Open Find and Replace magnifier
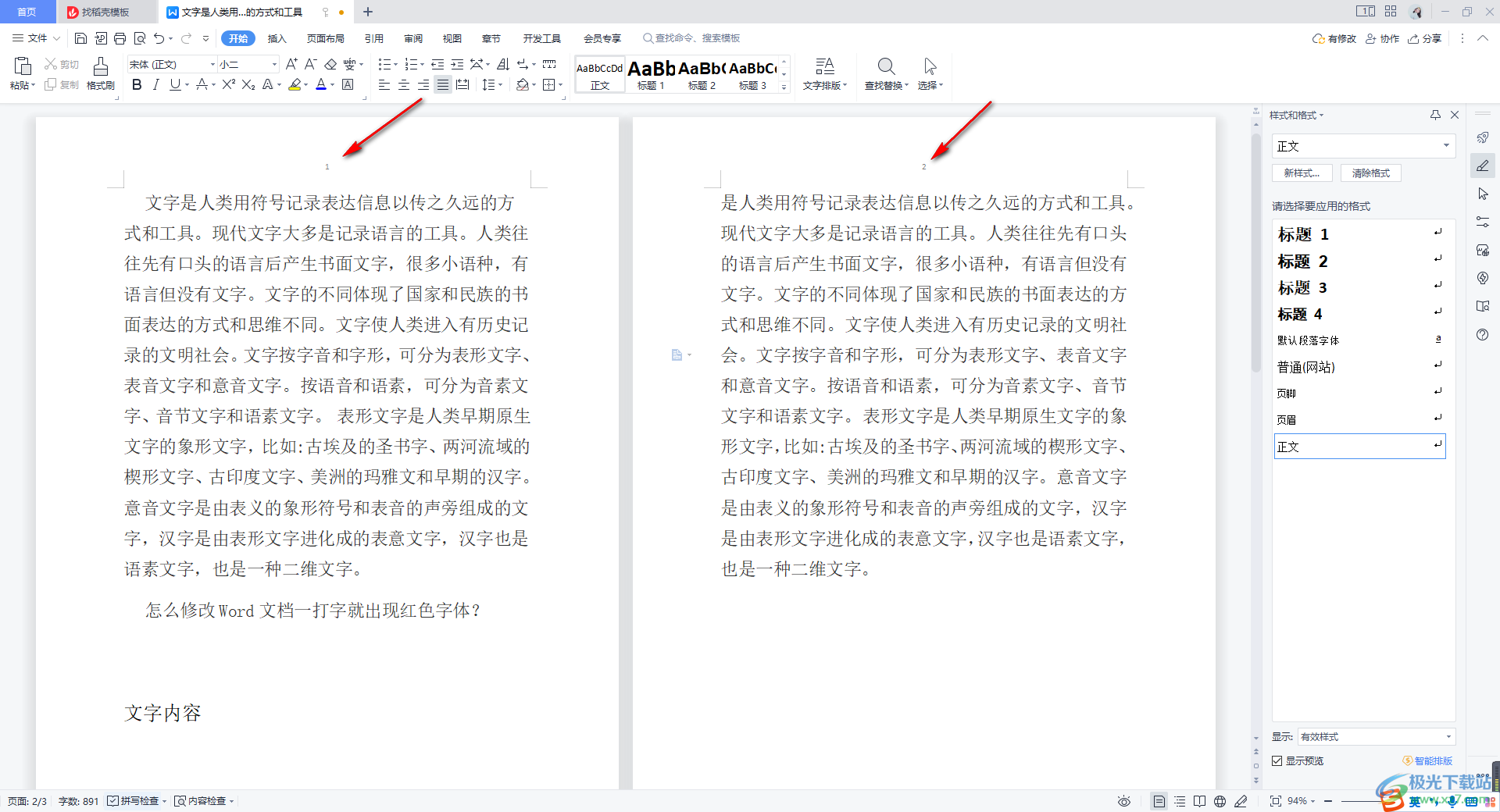The width and height of the screenshot is (1500, 812). [886, 66]
